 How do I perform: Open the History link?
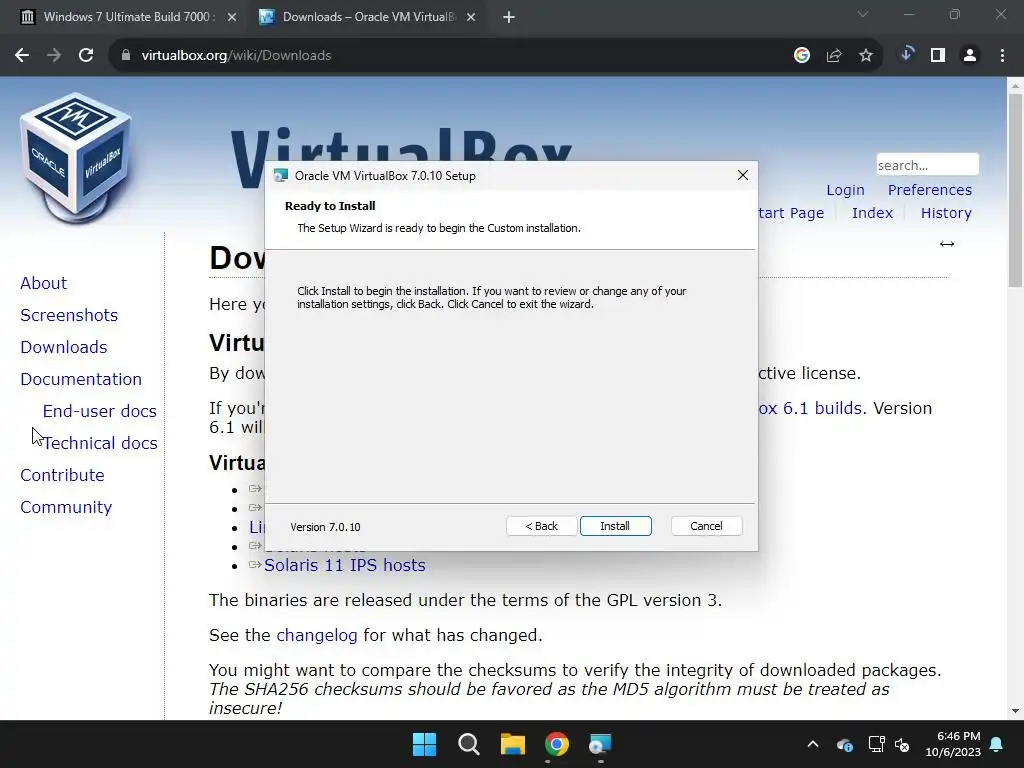pos(946,213)
